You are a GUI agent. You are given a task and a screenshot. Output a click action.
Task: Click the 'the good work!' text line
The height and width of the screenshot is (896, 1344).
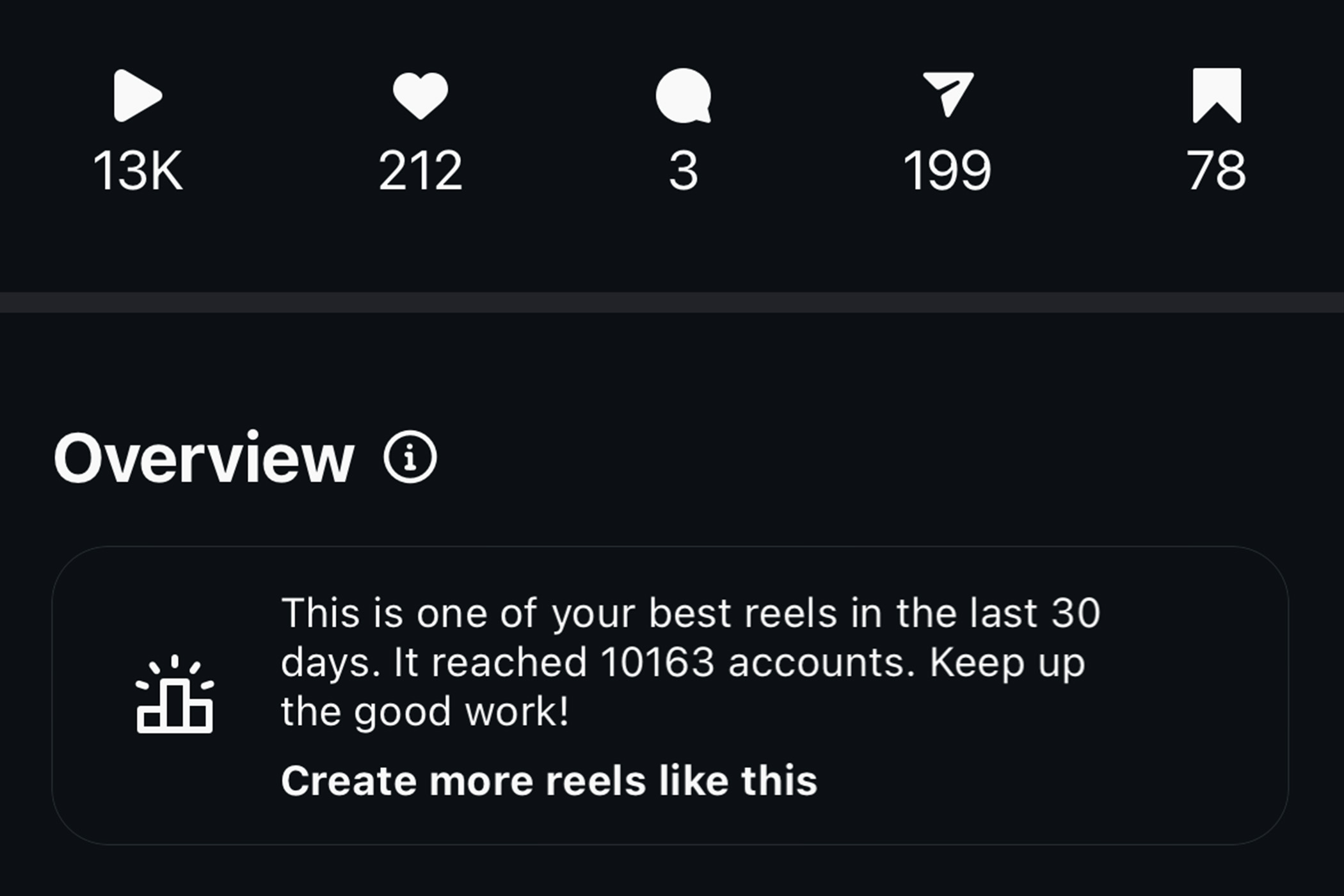coord(424,711)
